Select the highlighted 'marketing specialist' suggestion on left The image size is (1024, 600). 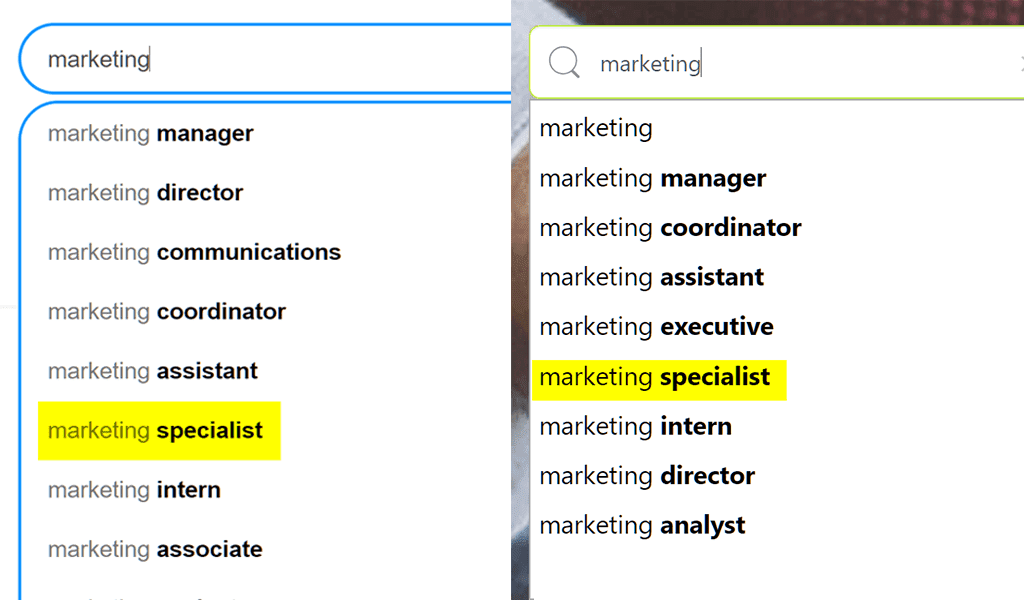[158, 430]
